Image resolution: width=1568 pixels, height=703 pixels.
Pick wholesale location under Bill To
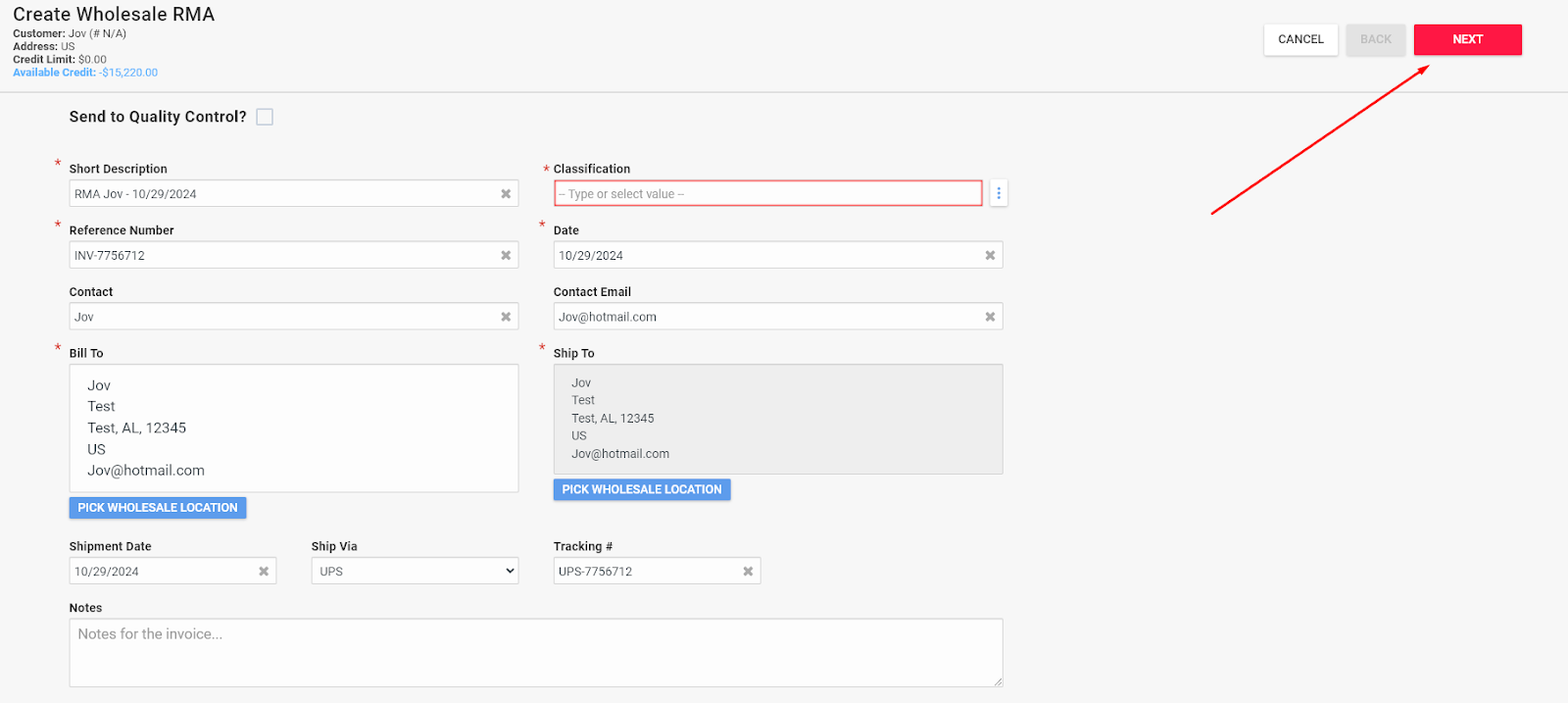(x=158, y=508)
